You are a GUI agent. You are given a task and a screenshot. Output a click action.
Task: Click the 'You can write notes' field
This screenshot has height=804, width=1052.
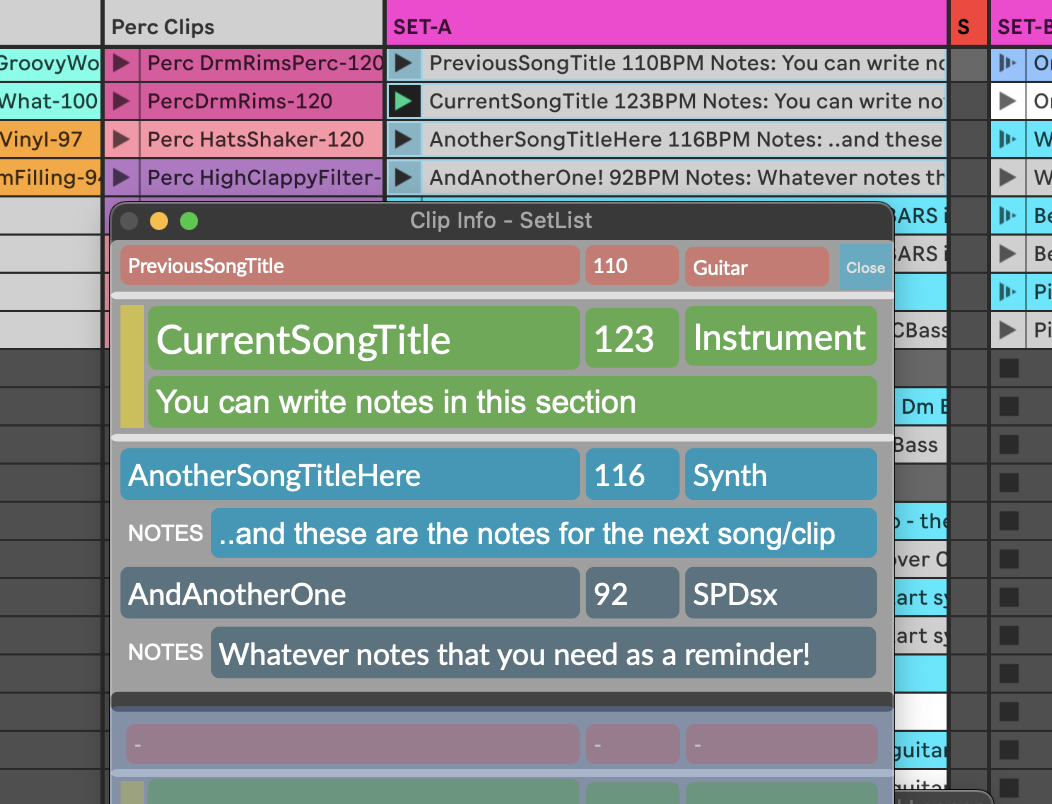pos(513,402)
